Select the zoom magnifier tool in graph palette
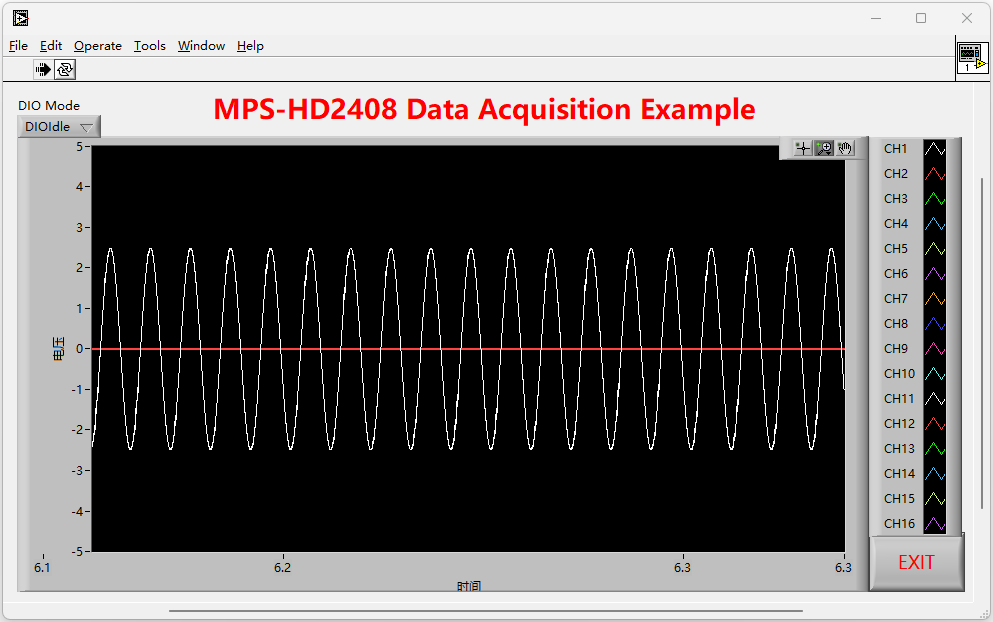The width and height of the screenshot is (993, 622). coord(824,148)
